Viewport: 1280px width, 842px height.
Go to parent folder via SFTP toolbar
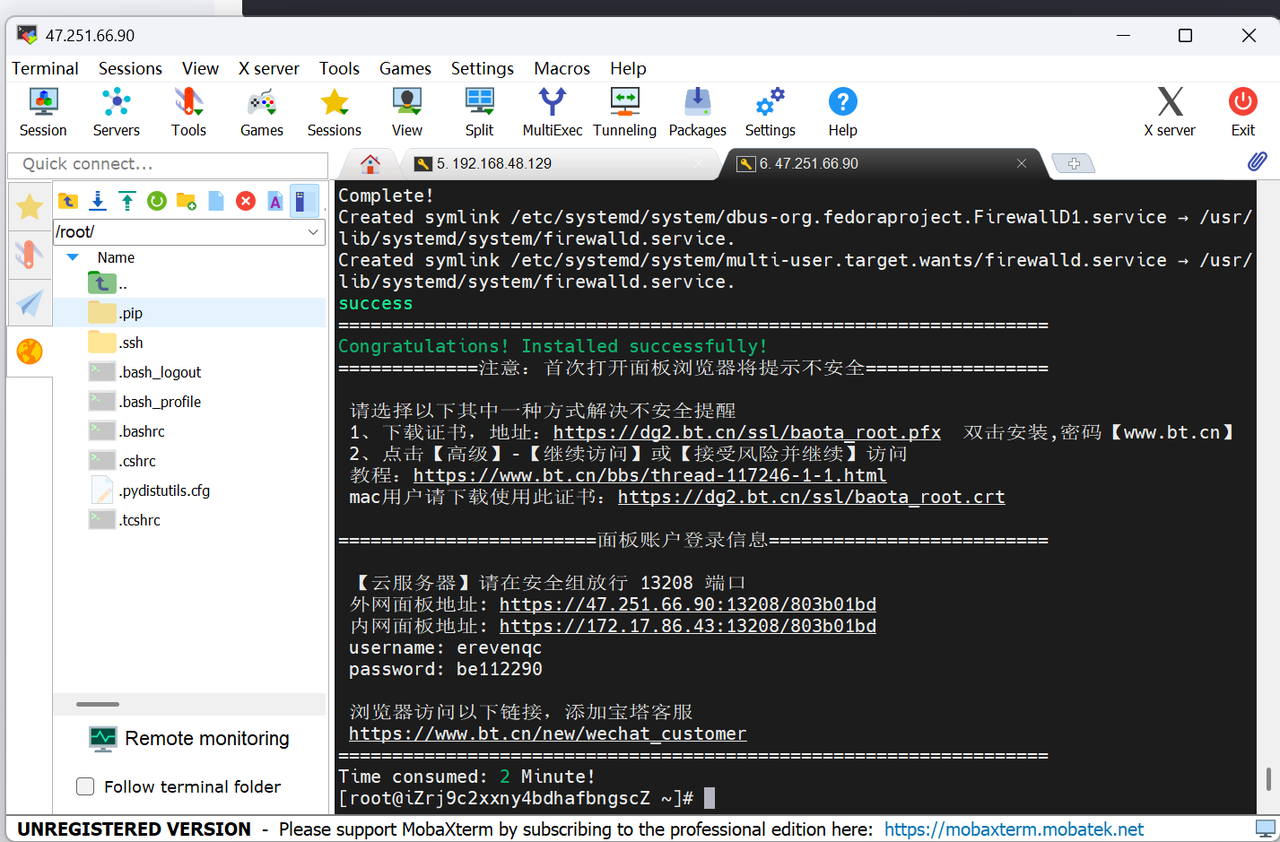pyautogui.click(x=68, y=201)
